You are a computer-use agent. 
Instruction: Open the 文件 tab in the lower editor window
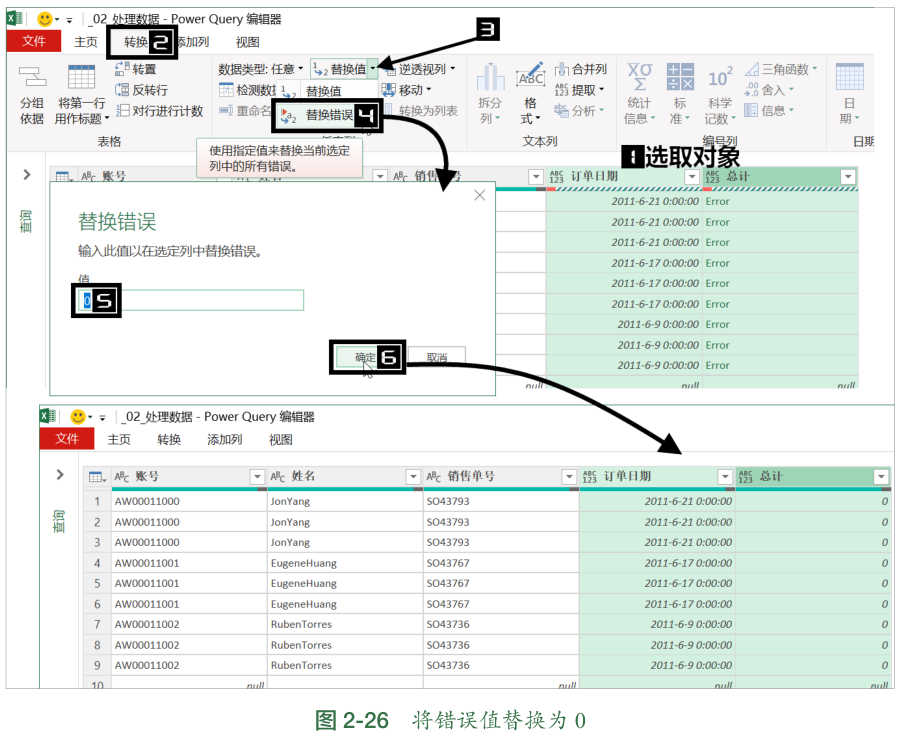coord(67,439)
